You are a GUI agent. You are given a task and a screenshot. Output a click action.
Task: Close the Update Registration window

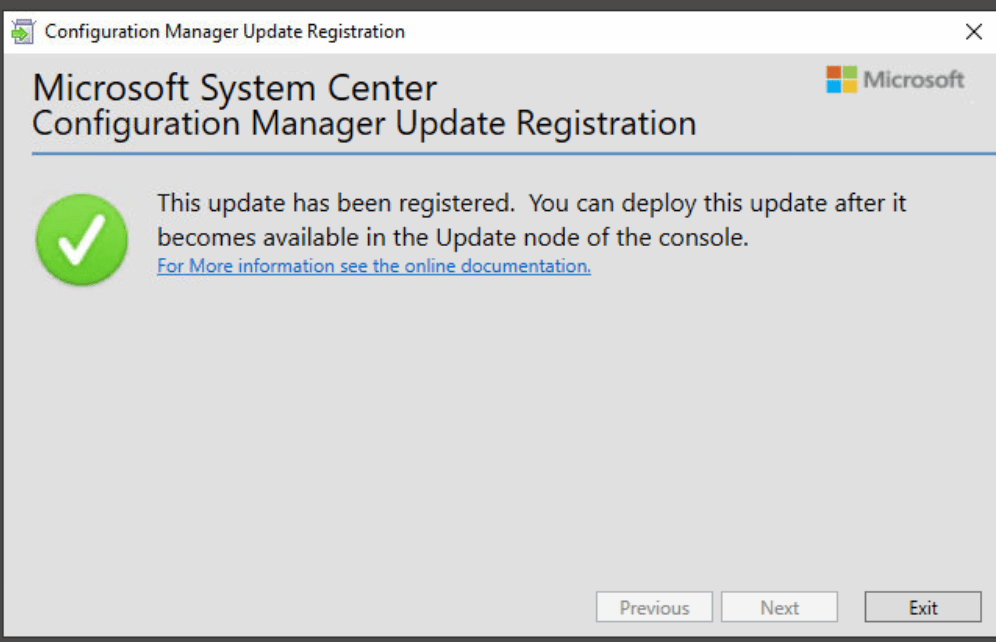point(973,32)
